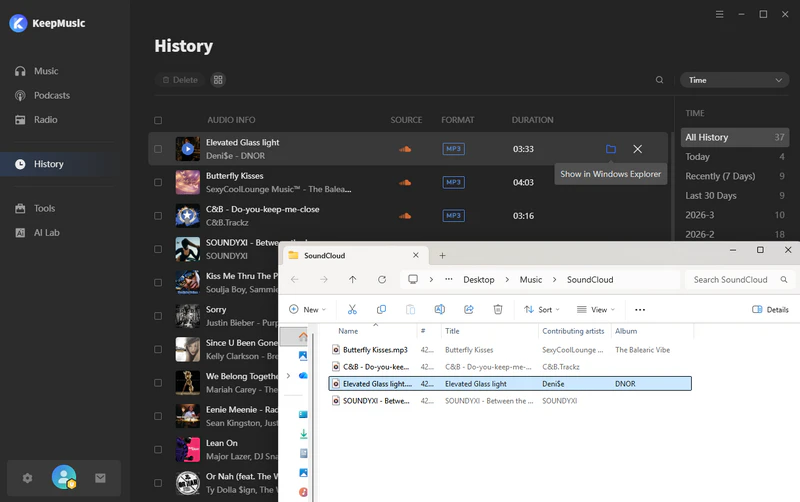
Task: Open the View dropdown in Explorer
Action: 596,310
